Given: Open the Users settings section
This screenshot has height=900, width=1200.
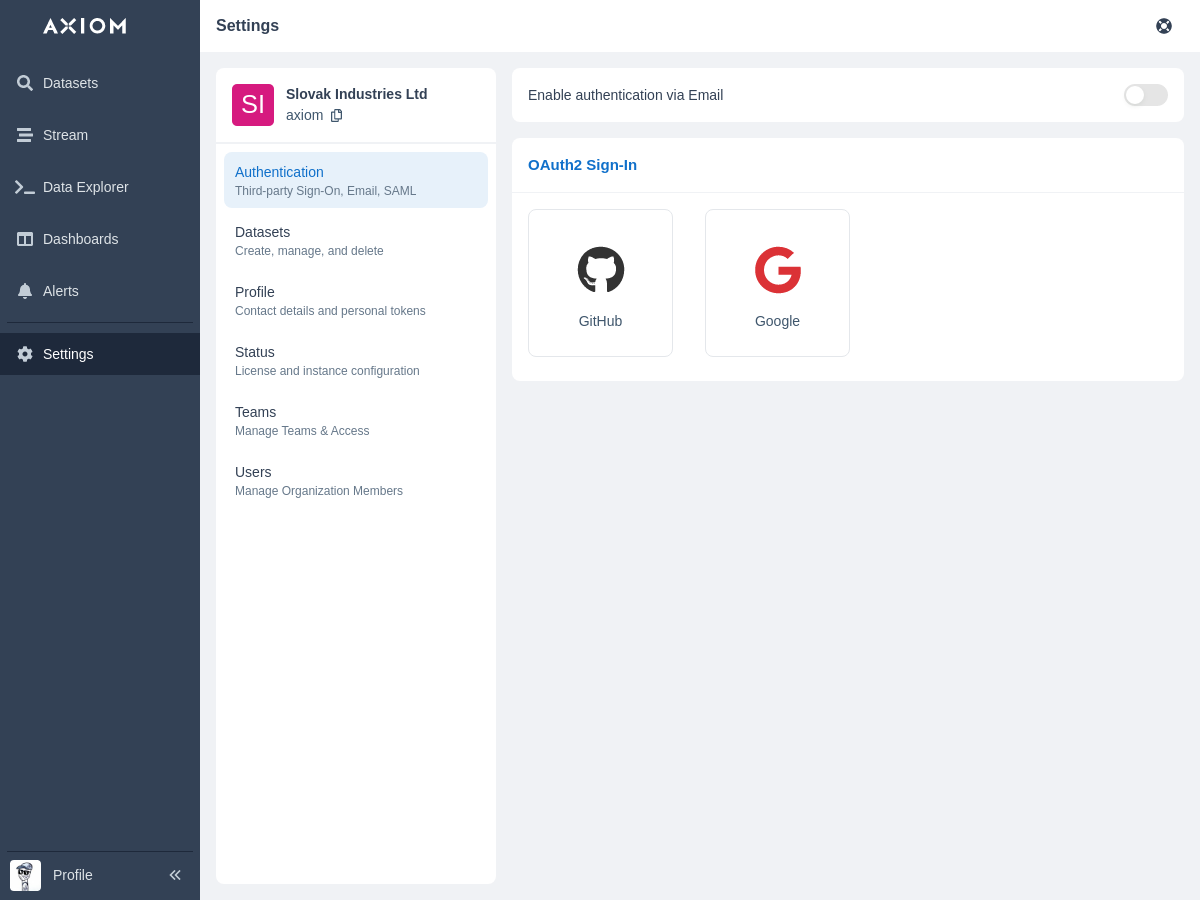Looking at the screenshot, I should click(356, 480).
